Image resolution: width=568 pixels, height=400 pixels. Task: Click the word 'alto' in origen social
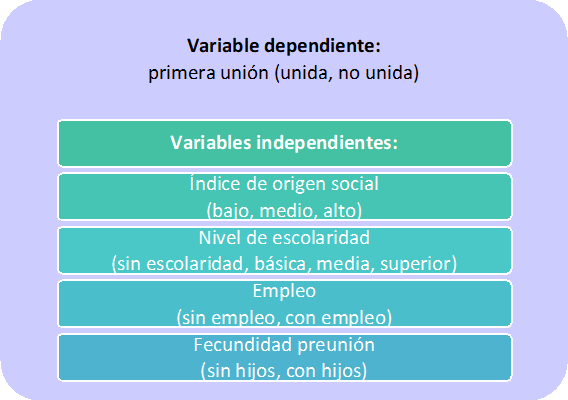coord(339,211)
